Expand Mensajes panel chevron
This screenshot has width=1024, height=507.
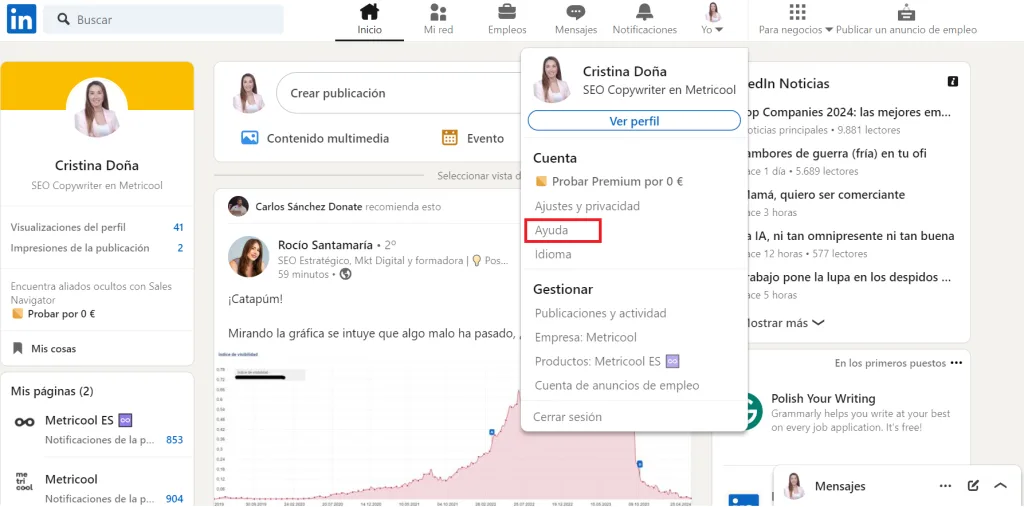[x=1000, y=485]
